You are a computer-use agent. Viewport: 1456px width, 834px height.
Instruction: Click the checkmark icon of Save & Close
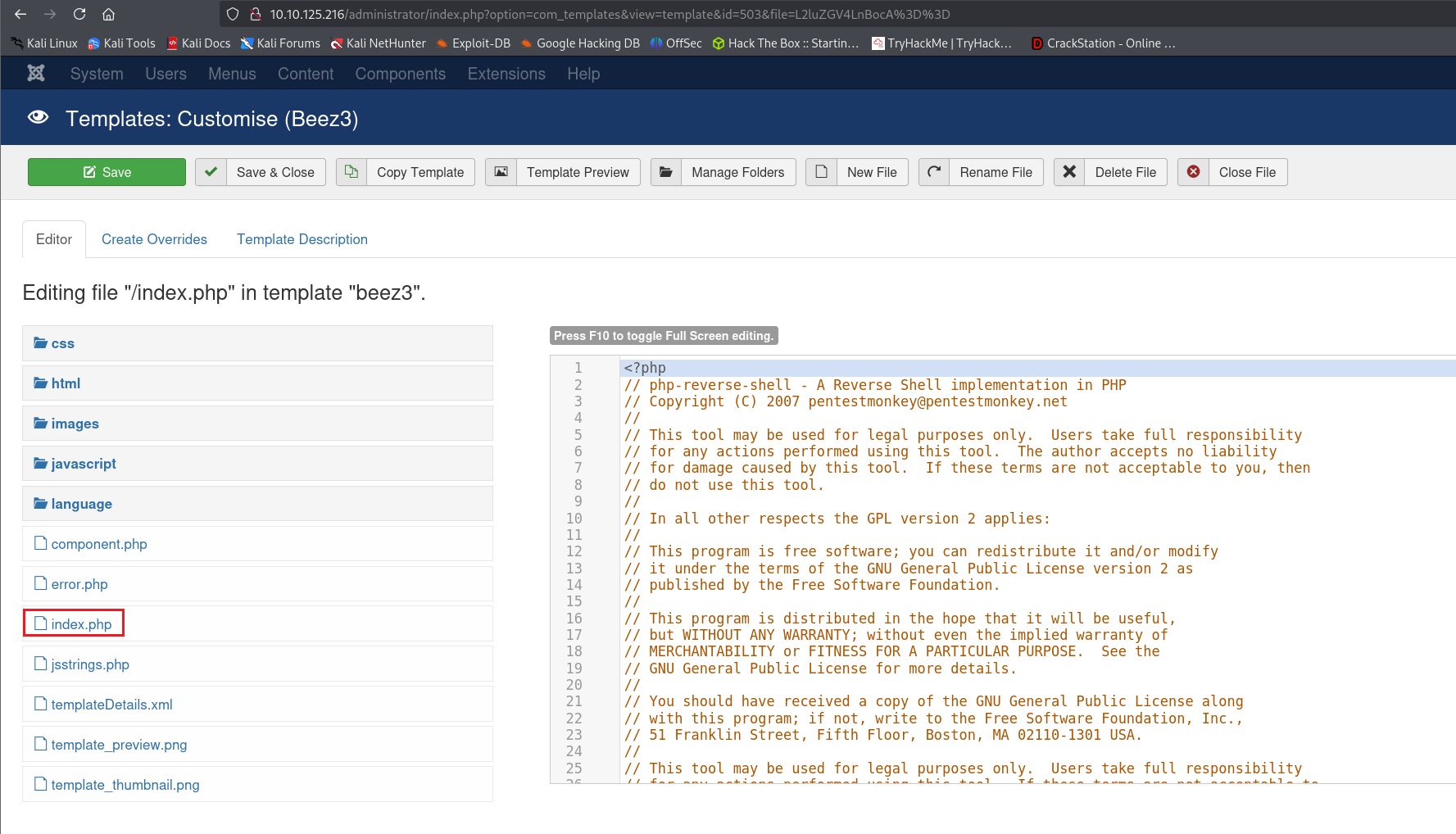coord(211,172)
